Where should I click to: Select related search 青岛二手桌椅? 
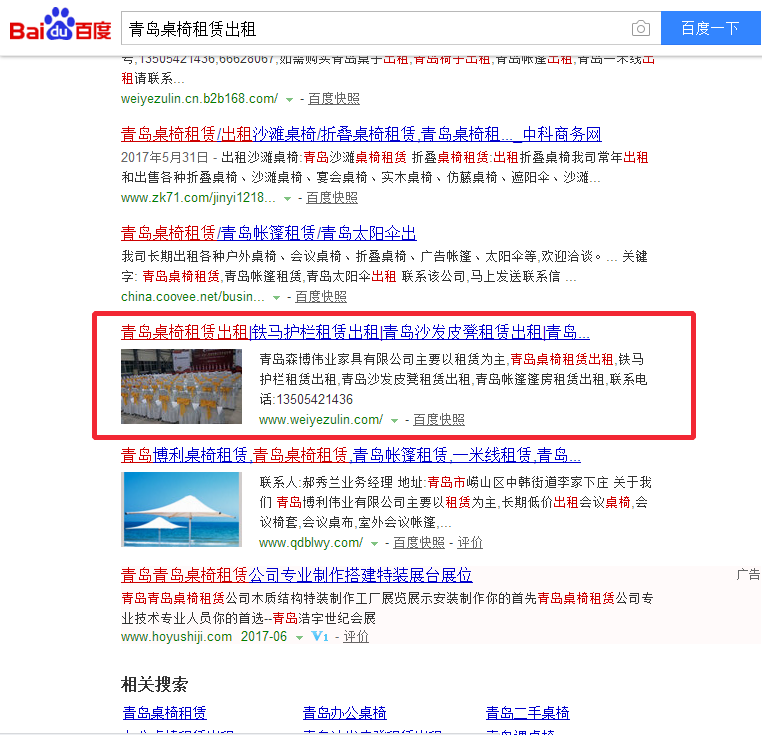coord(527,713)
